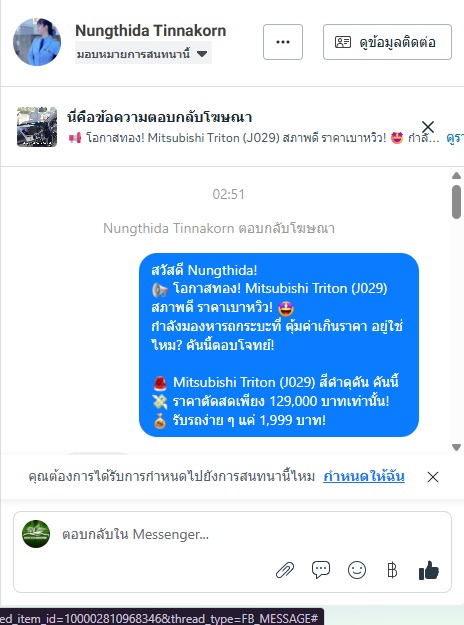
Task: Click the contact card icon in ดูข้อมูลติดต่อ
Action: 343,42
